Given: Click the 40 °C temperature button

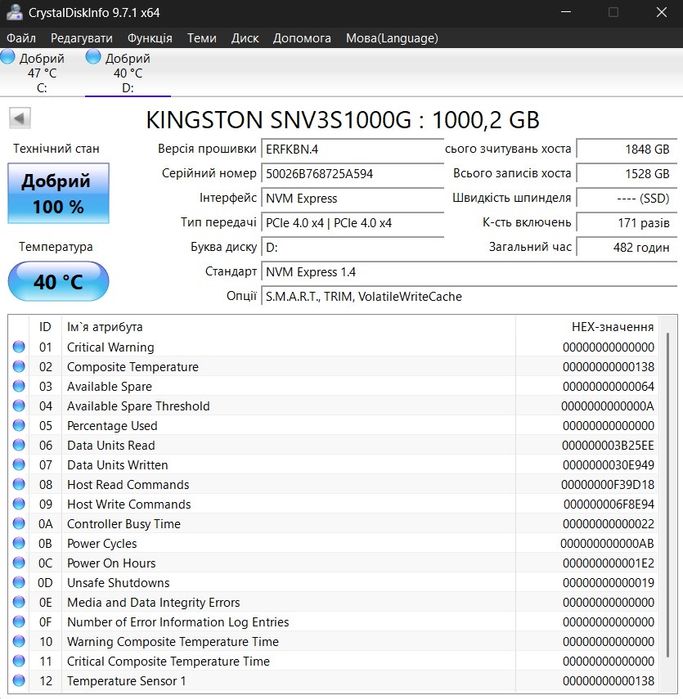Looking at the screenshot, I should [58, 281].
